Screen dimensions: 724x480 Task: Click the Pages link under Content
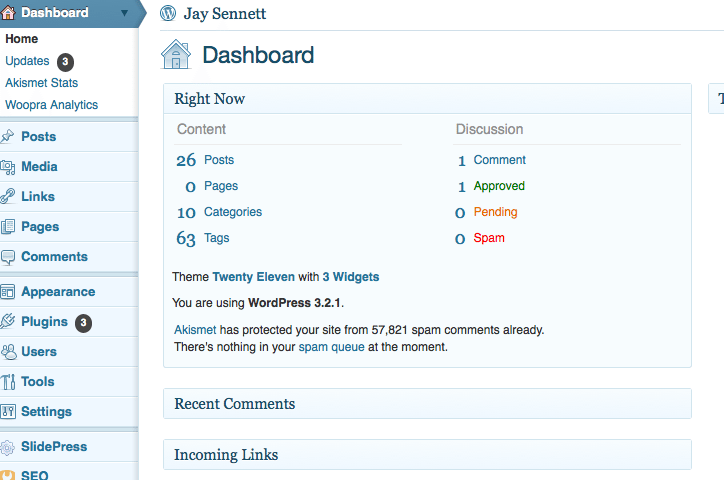click(x=221, y=186)
